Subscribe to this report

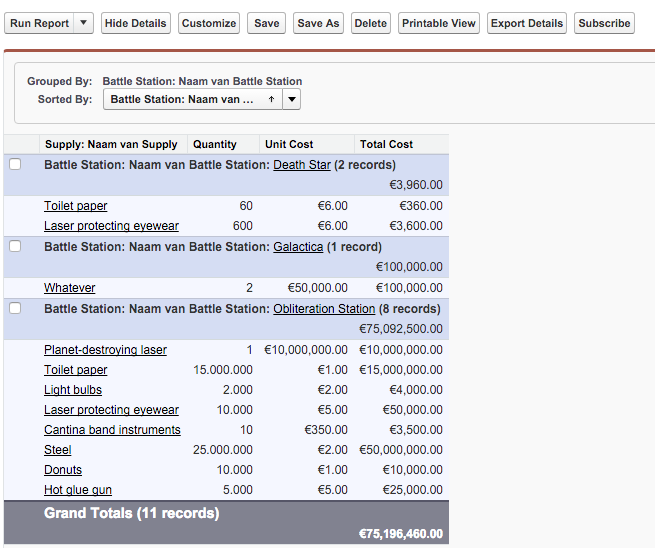[x=604, y=23]
